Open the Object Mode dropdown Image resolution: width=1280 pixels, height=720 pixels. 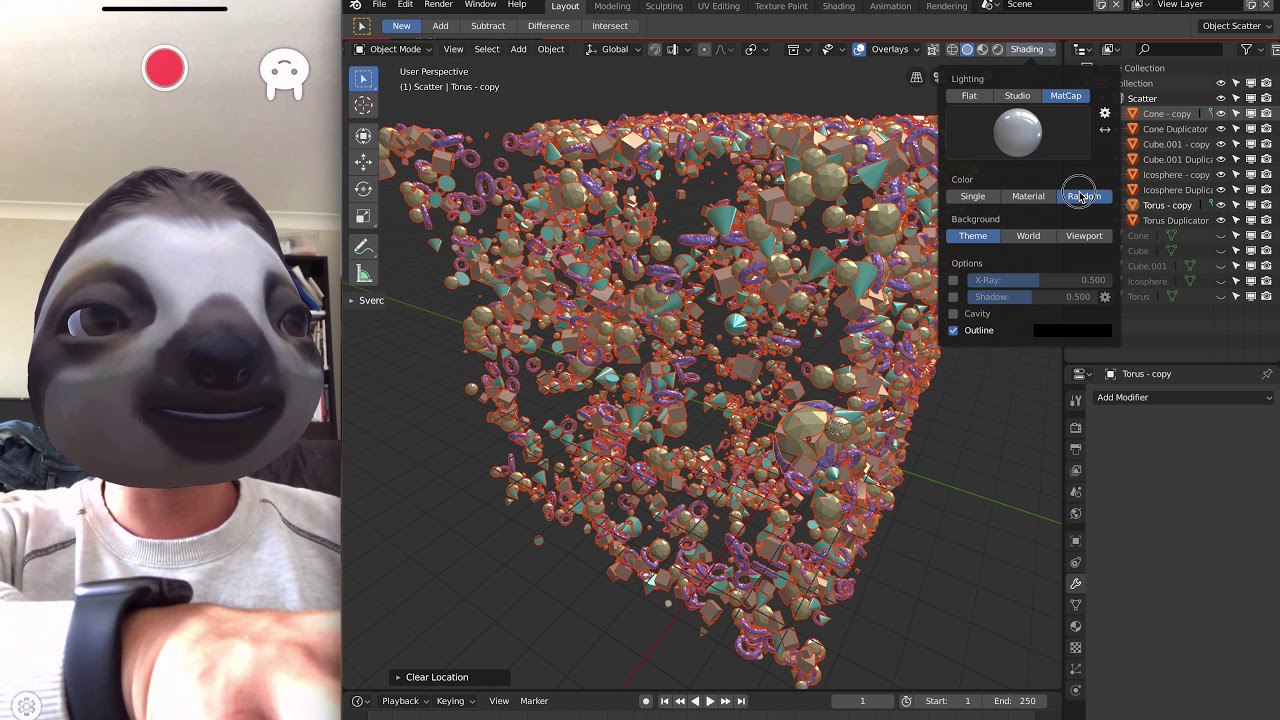394,49
